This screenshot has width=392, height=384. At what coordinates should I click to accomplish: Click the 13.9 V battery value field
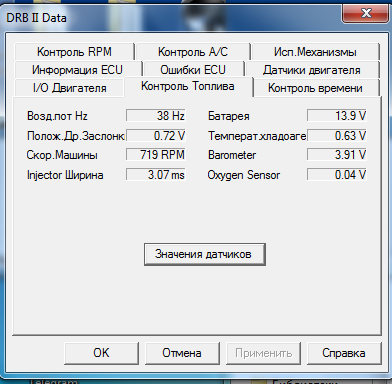tap(337, 116)
